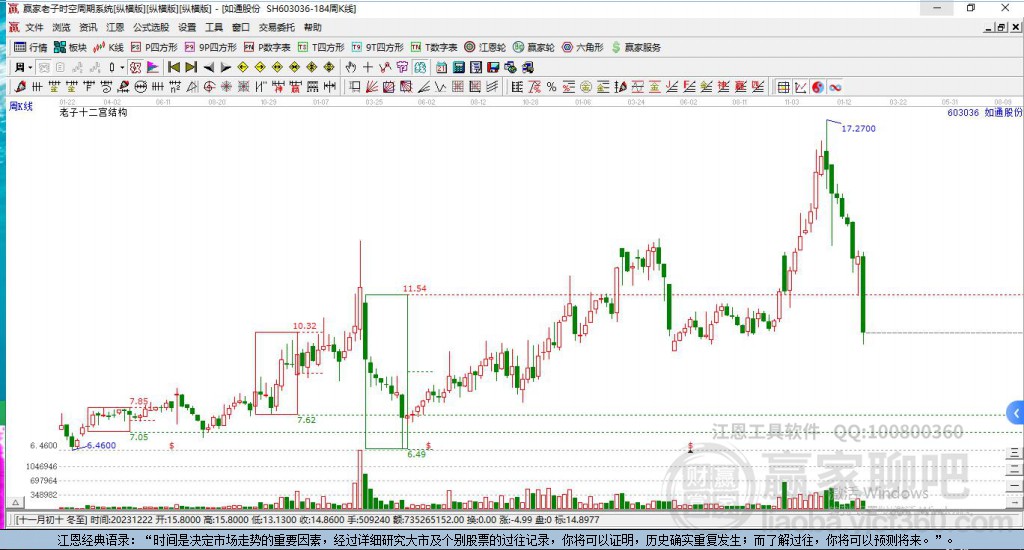Viewport: 1024px width, 550px height.
Task: Click the colorful triangle chart icon
Action: coord(153,67)
